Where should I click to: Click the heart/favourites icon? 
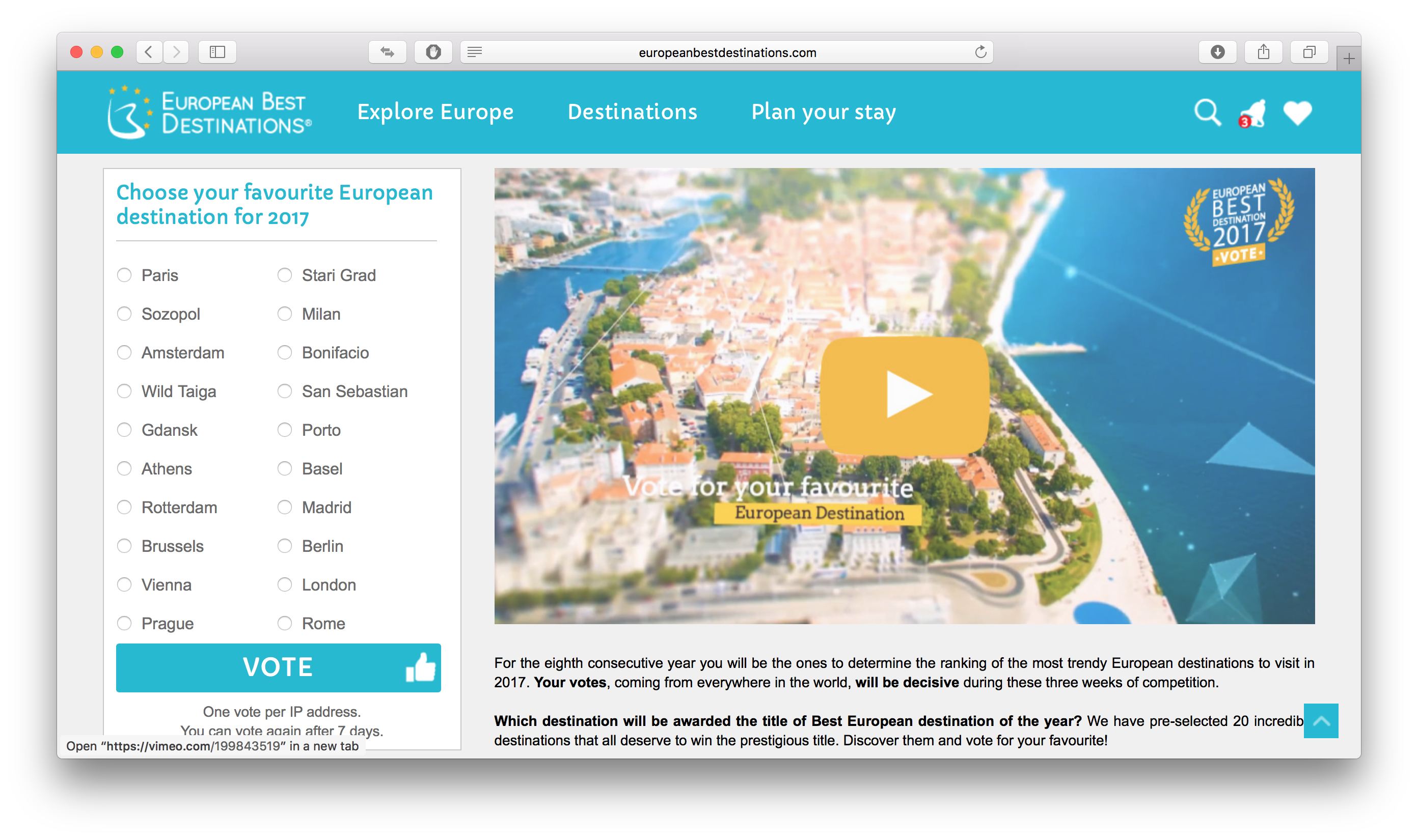click(x=1299, y=111)
